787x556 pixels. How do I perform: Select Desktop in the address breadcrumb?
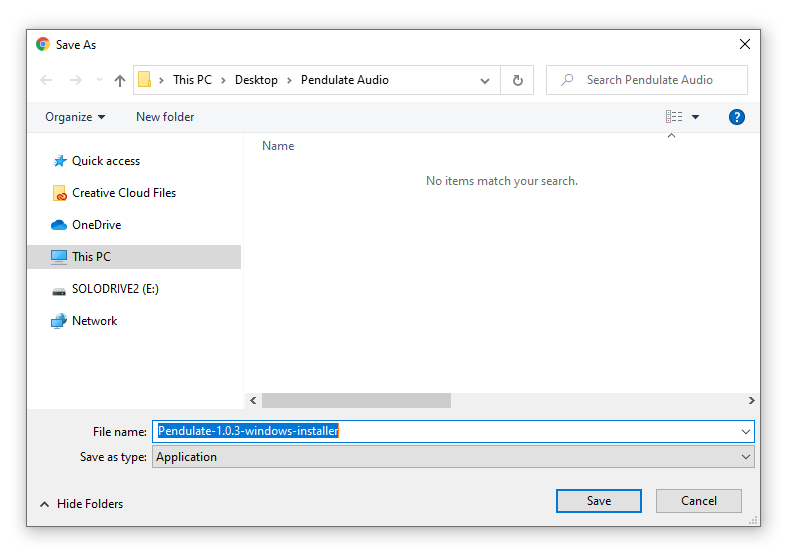(x=256, y=80)
